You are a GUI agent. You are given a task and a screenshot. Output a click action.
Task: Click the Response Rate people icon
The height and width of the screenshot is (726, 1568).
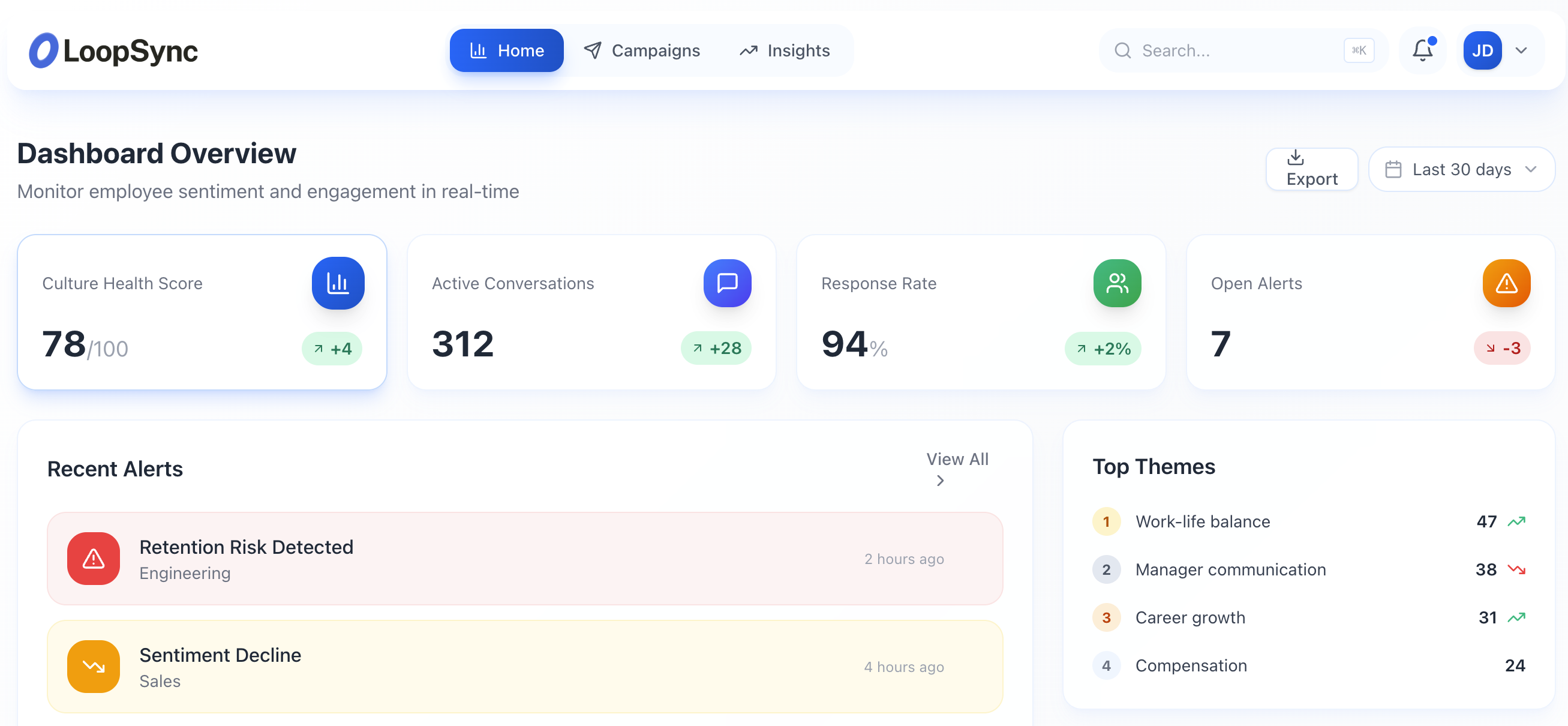[1116, 283]
